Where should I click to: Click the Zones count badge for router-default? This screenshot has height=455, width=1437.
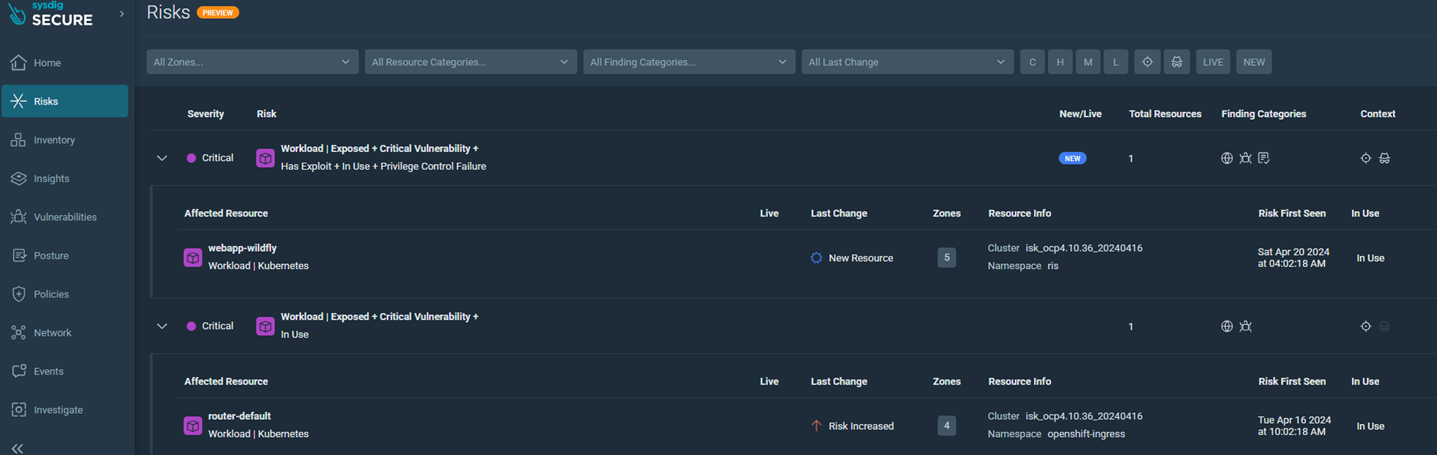946,426
